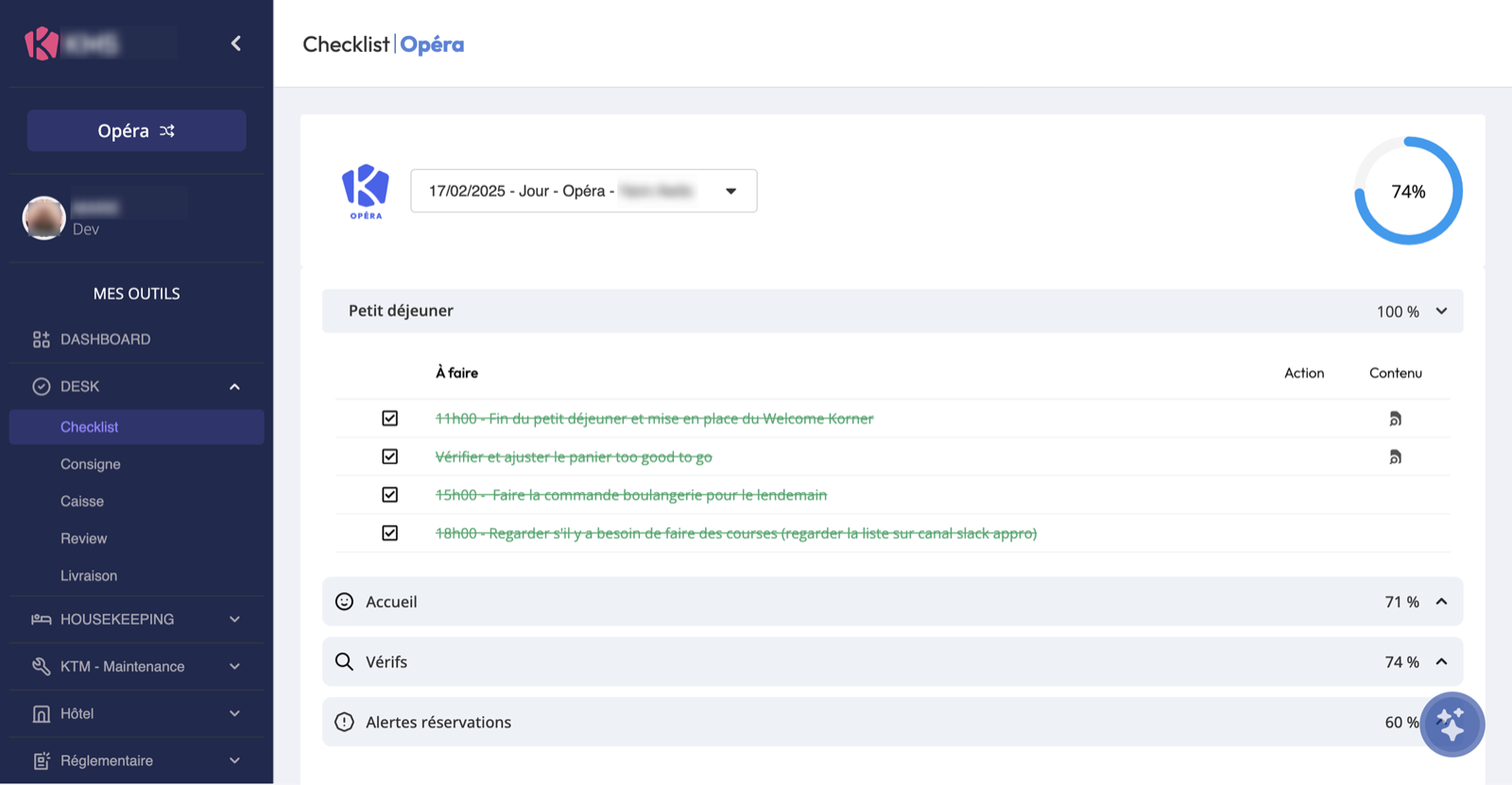Click the Alertes réservations exclamation icon
This screenshot has width=1512, height=785.
tap(344, 723)
